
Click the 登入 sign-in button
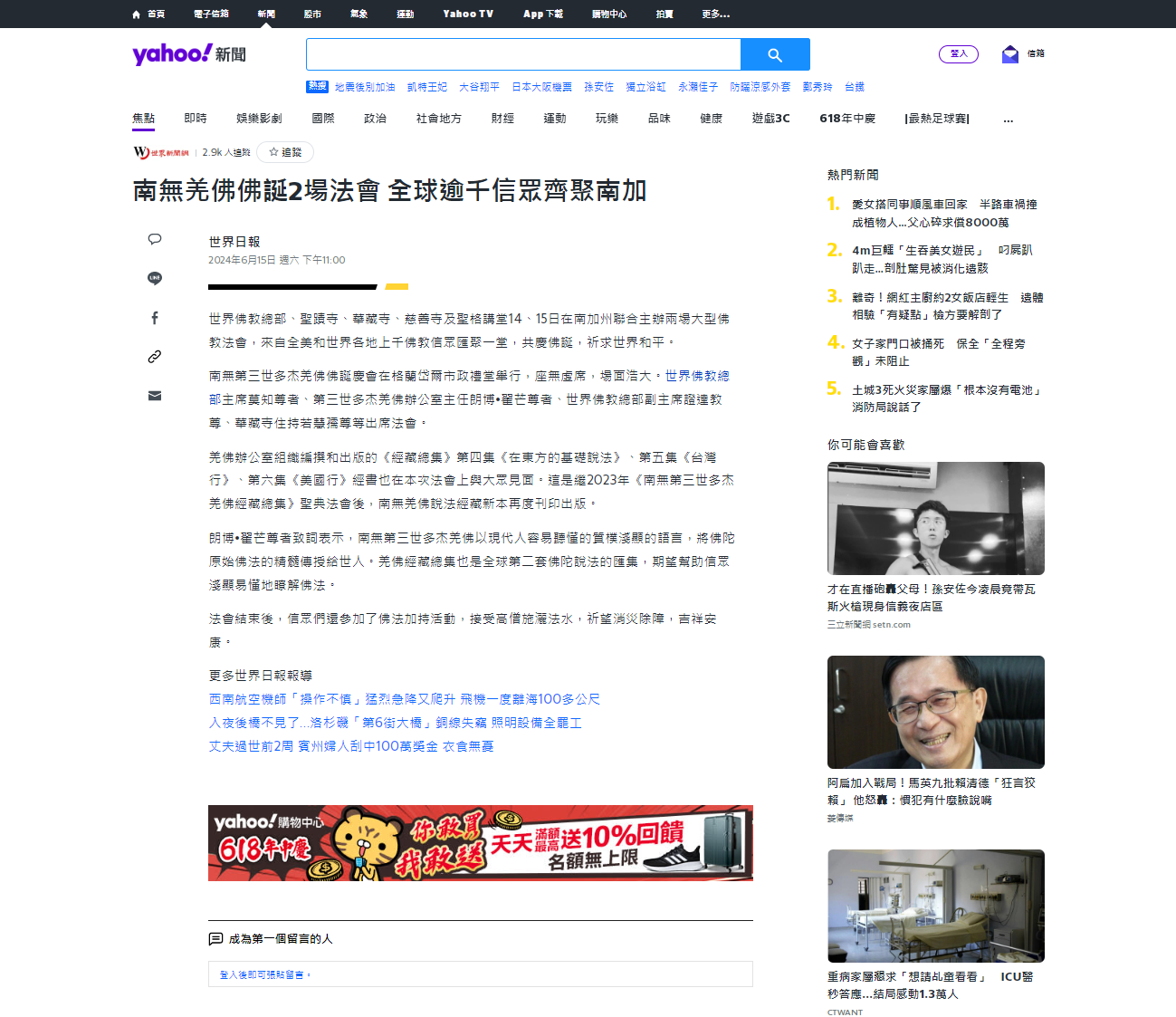pos(959,54)
